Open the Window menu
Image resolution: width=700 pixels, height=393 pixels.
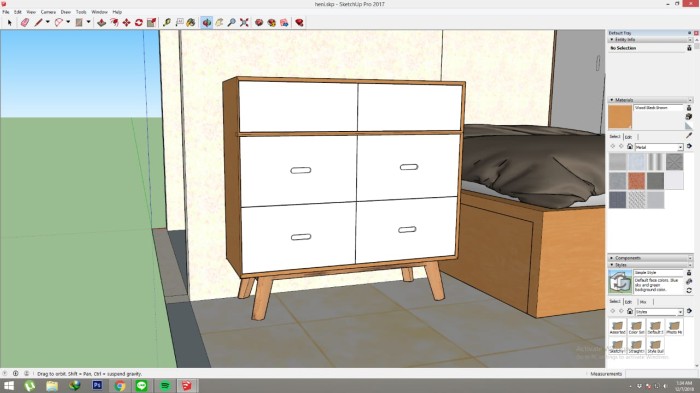click(x=99, y=12)
